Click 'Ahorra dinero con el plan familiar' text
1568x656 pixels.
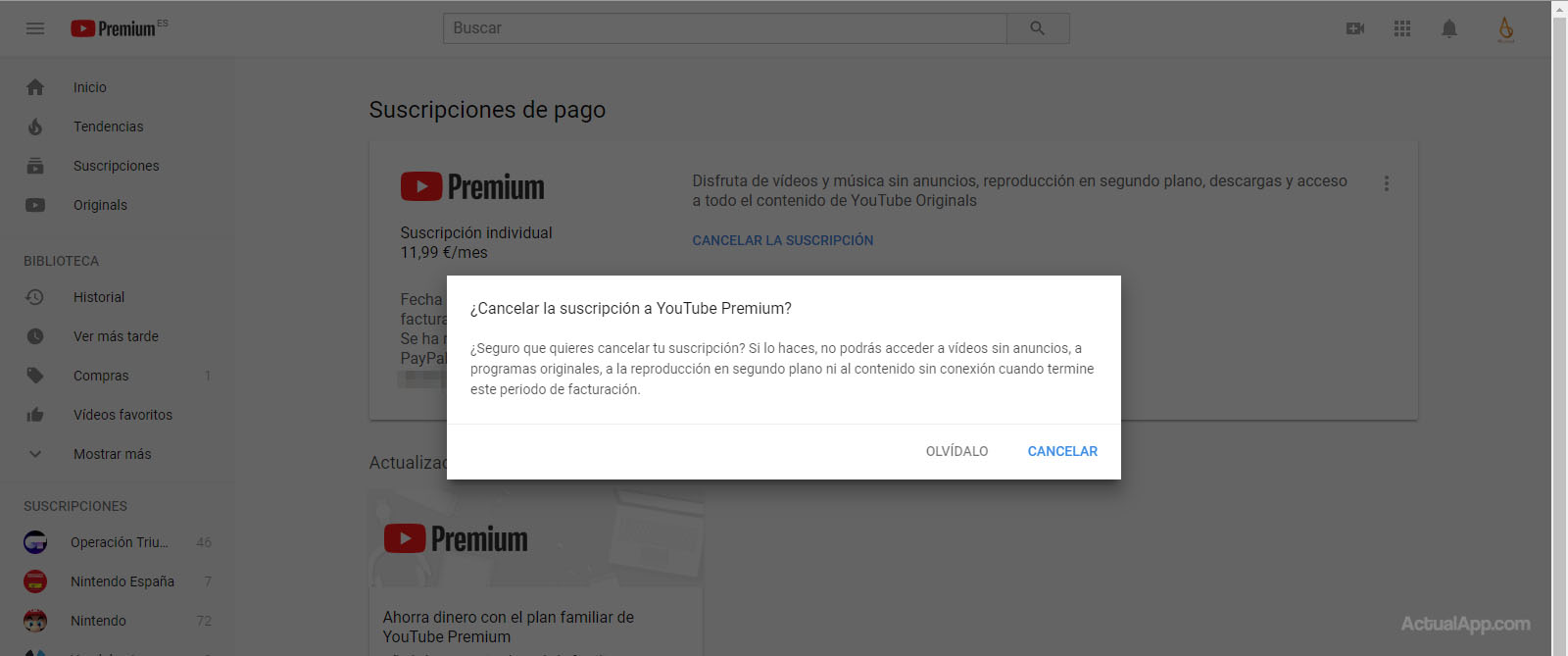[509, 627]
